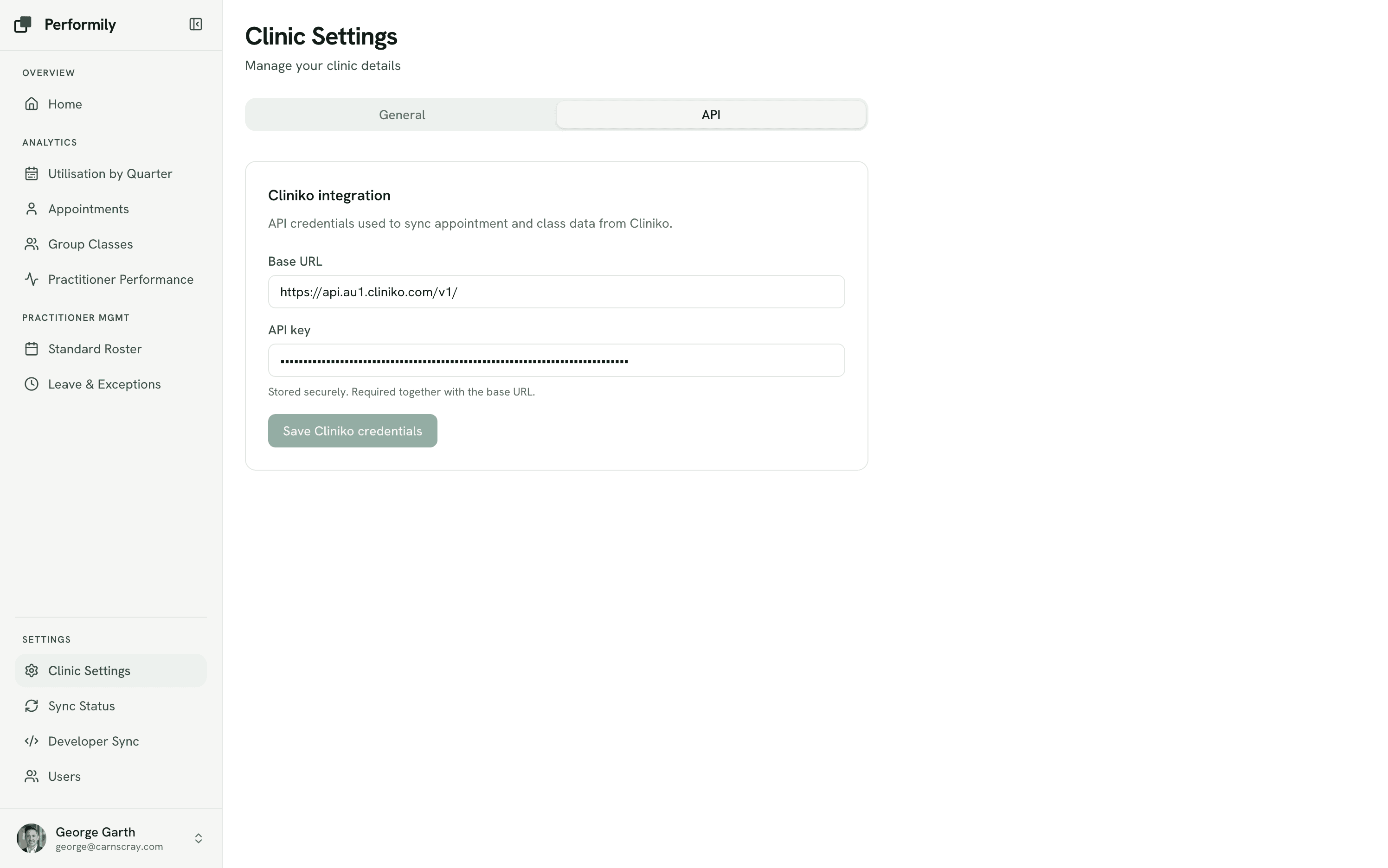Click the George Garth name label
Image resolution: width=1388 pixels, height=868 pixels.
click(95, 832)
